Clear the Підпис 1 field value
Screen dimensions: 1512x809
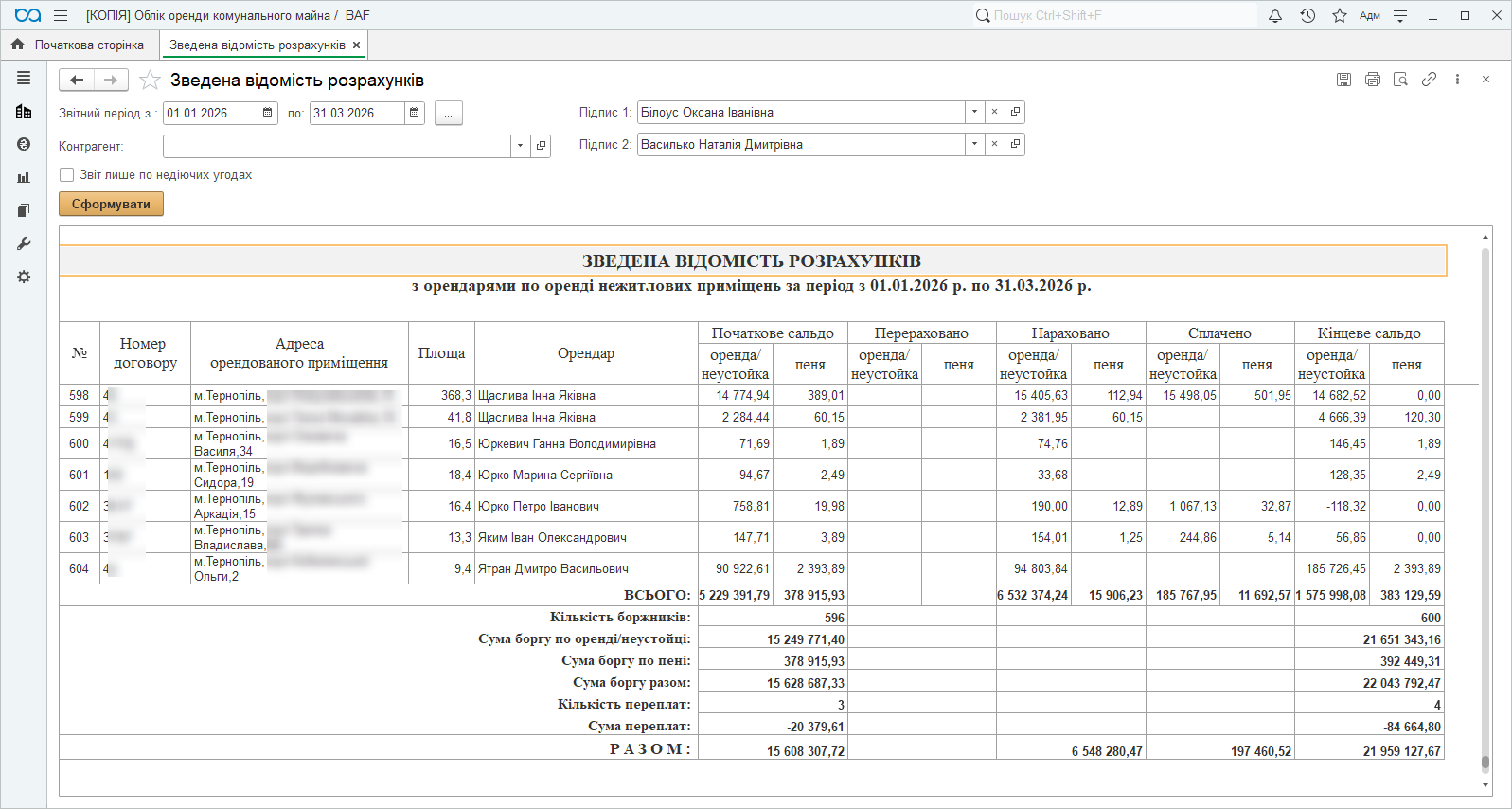click(x=994, y=112)
